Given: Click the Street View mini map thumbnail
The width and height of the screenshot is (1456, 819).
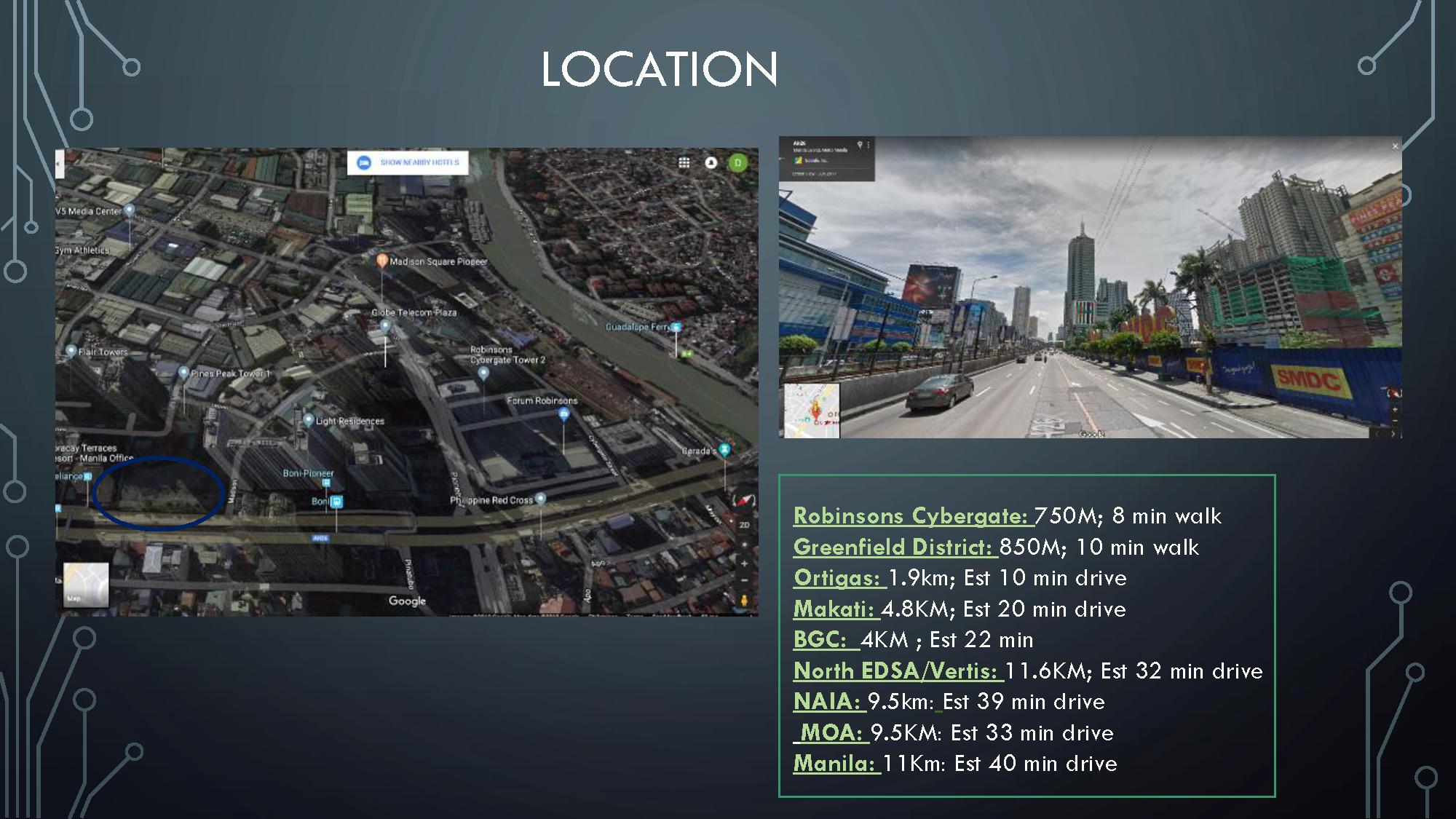Looking at the screenshot, I should tap(812, 411).
